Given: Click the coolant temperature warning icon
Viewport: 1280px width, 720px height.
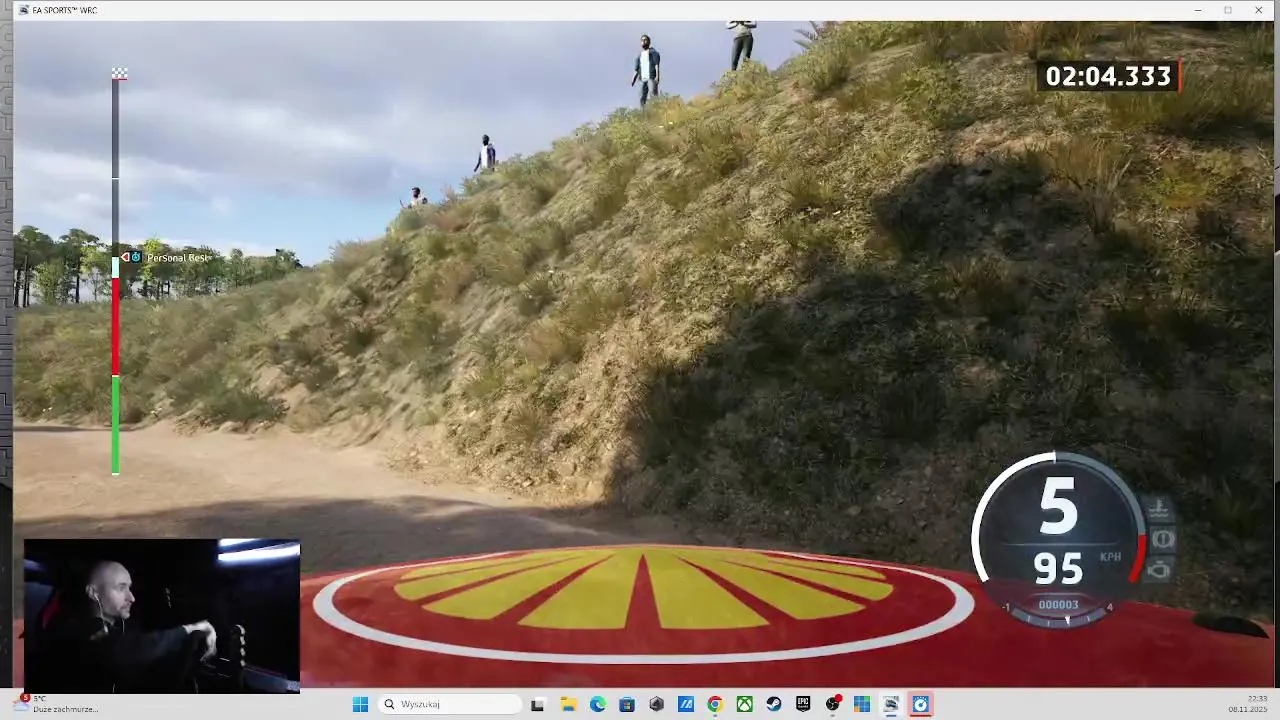Looking at the screenshot, I should 1160,509.
